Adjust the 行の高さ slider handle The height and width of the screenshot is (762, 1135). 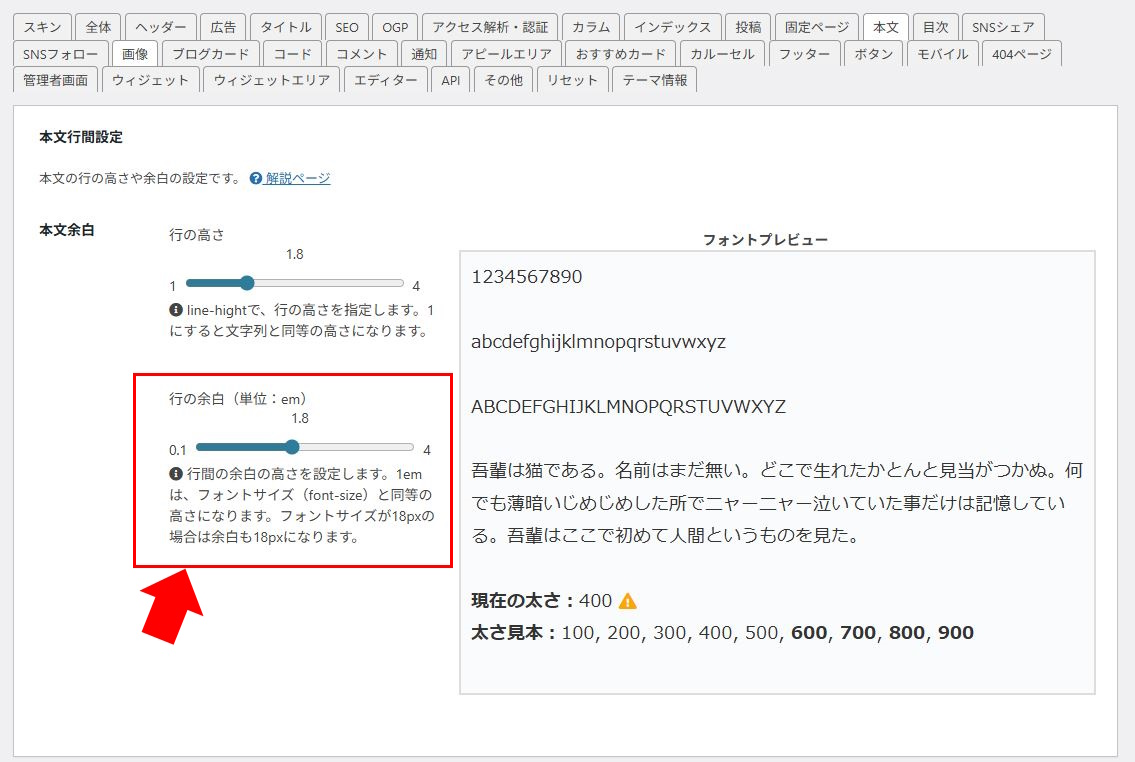click(x=247, y=283)
